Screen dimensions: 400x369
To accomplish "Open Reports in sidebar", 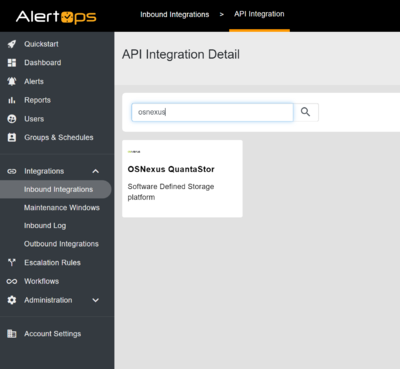I will pyautogui.click(x=37, y=100).
